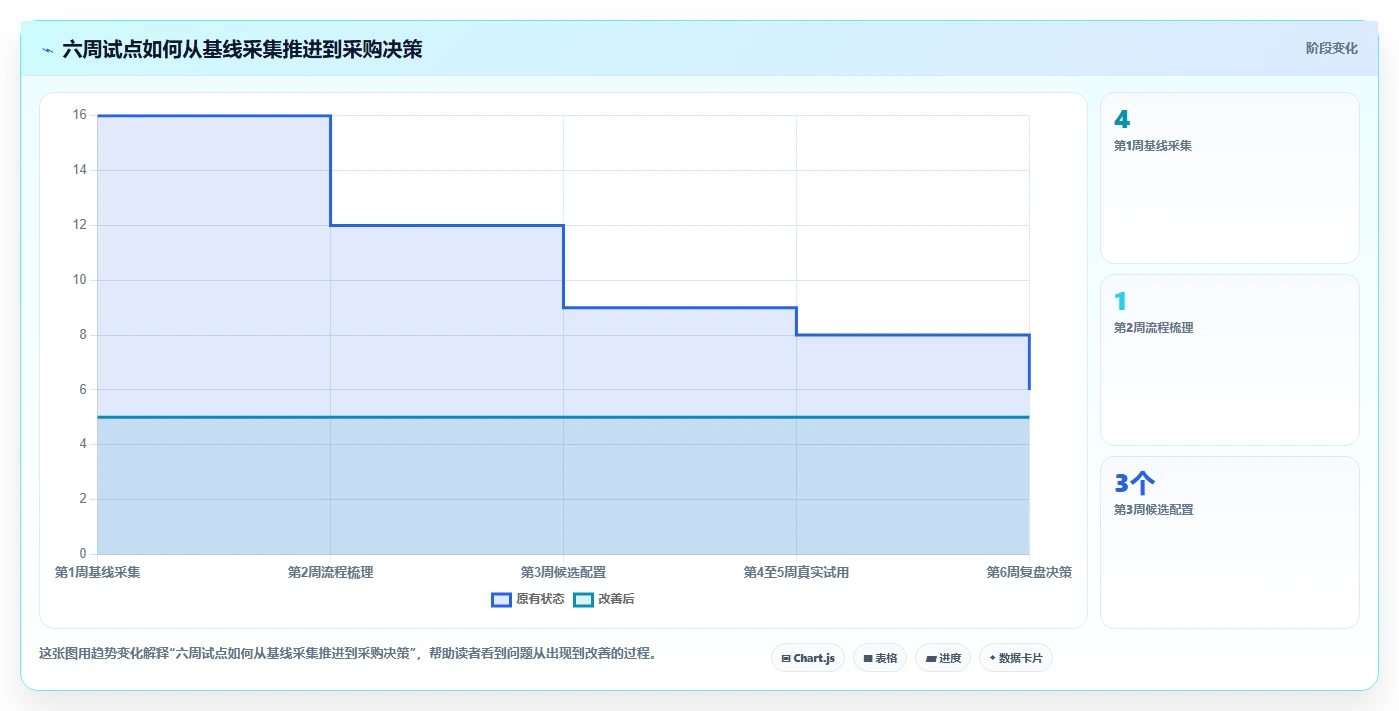Click the 阶段变化 label in header
Viewport: 1399px width, 711px height.
click(1331, 48)
